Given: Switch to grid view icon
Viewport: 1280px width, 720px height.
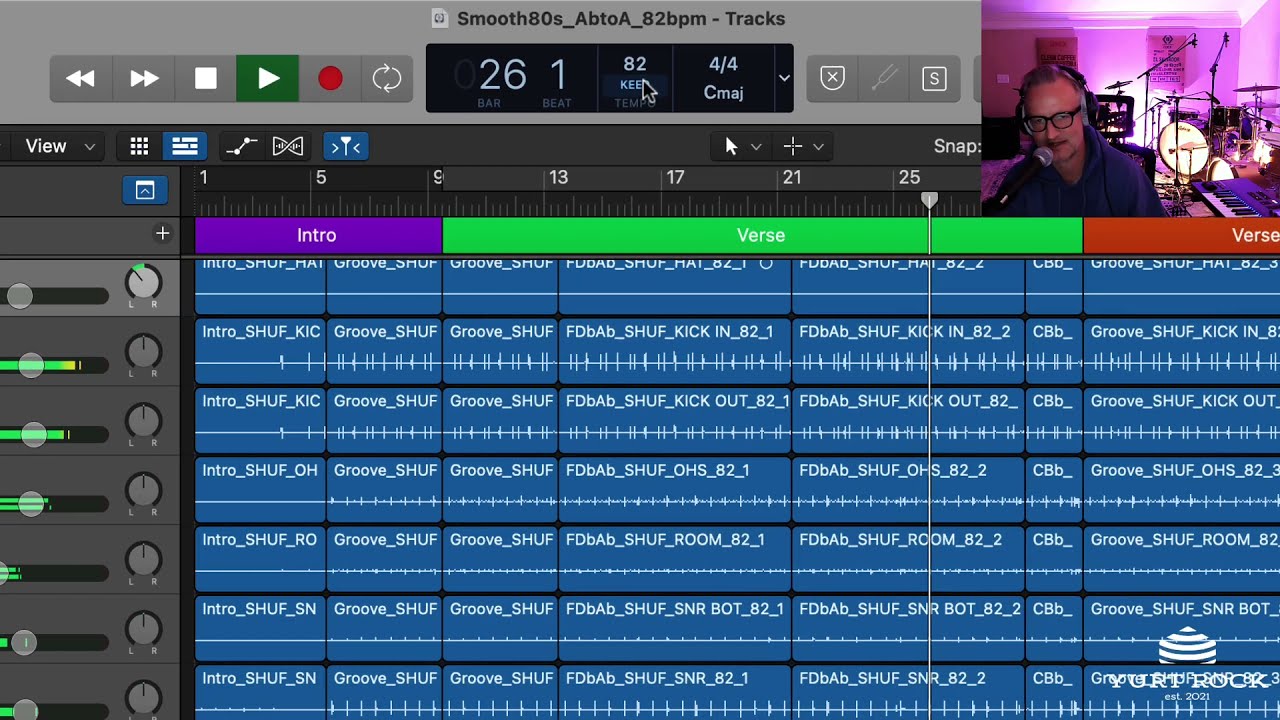Looking at the screenshot, I should [x=139, y=146].
